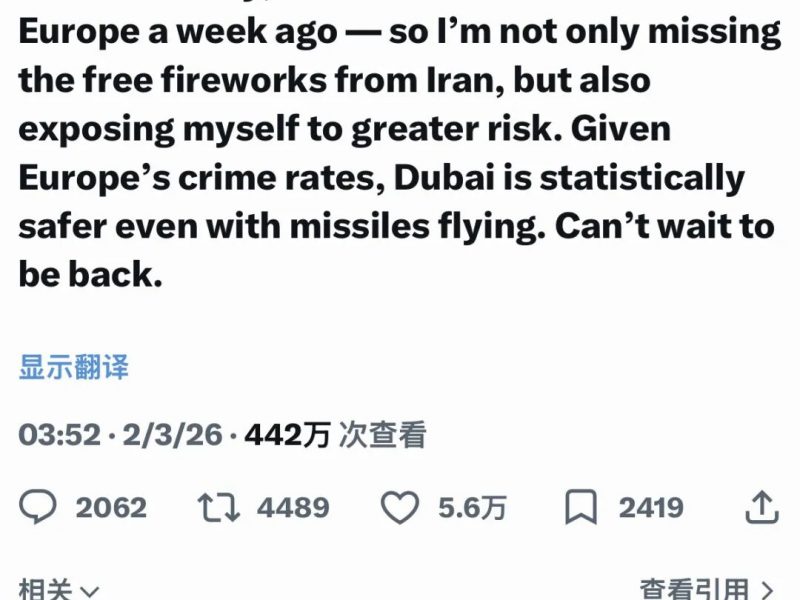Click the arrow next to 查看引用
The height and width of the screenshot is (600, 800).
(768, 591)
